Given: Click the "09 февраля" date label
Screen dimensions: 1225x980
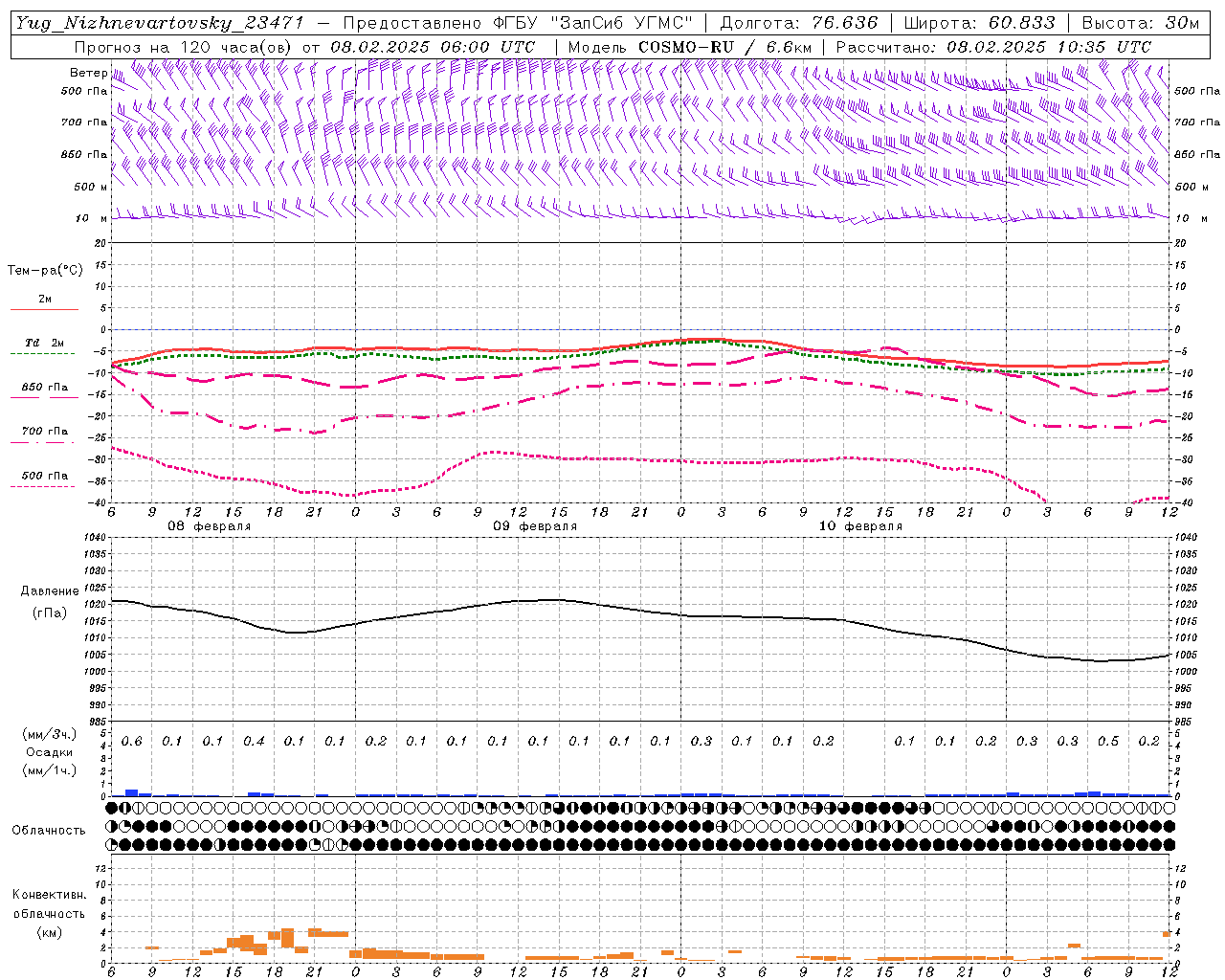Looking at the screenshot, I should point(535,526).
